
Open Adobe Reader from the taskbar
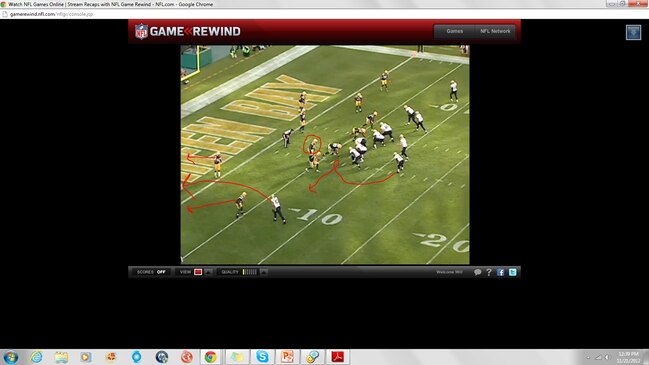click(337, 357)
